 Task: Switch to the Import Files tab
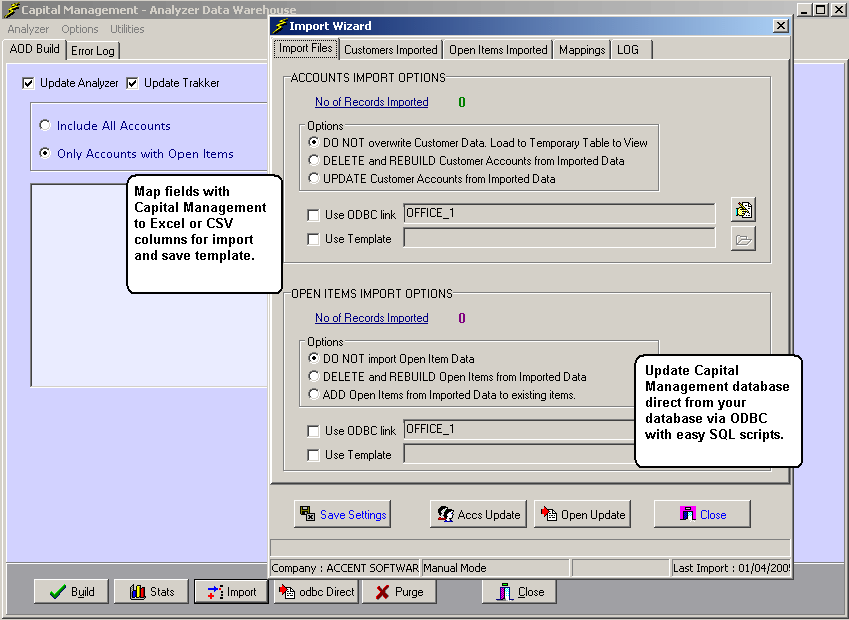point(306,48)
